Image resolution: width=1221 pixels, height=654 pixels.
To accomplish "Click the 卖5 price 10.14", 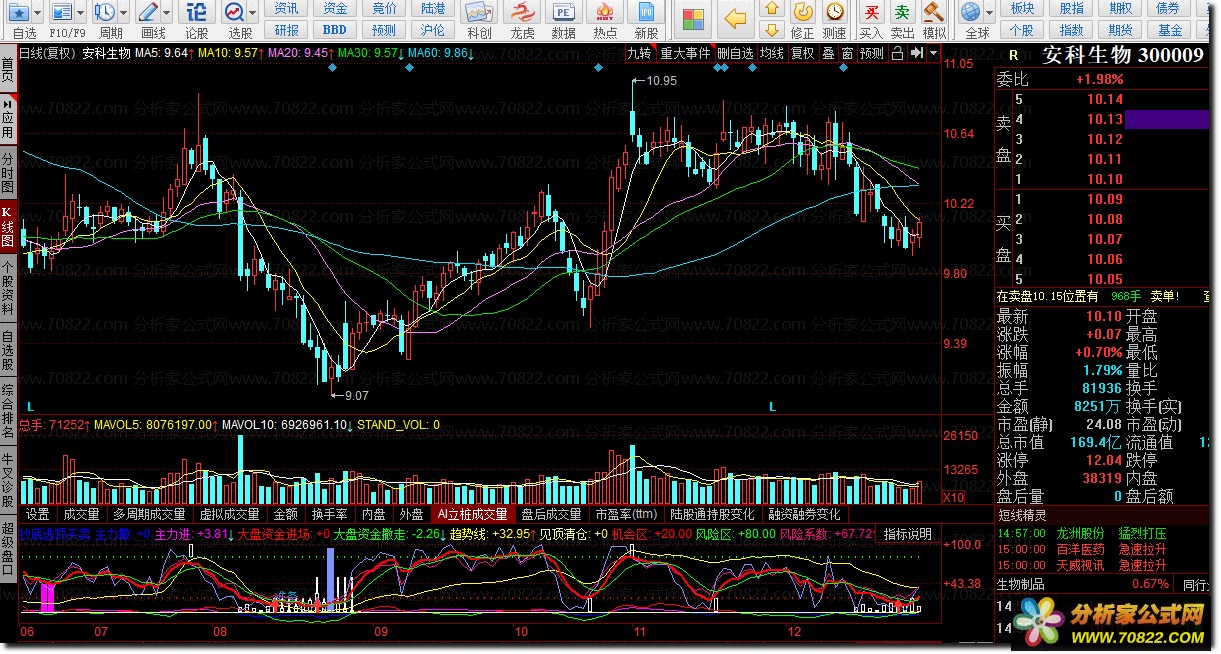I will 1105,99.
